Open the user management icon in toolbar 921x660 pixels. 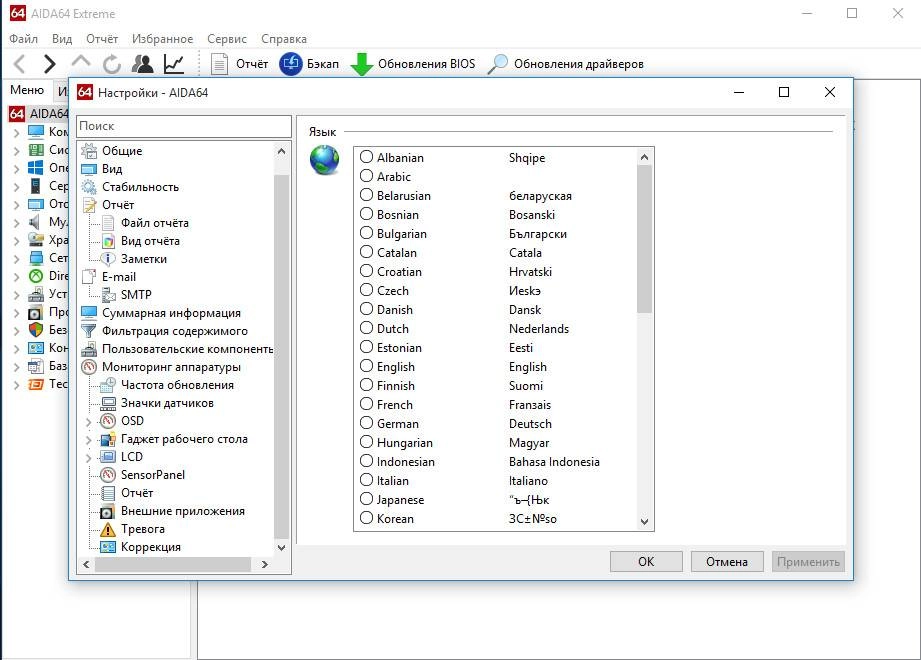[x=143, y=63]
